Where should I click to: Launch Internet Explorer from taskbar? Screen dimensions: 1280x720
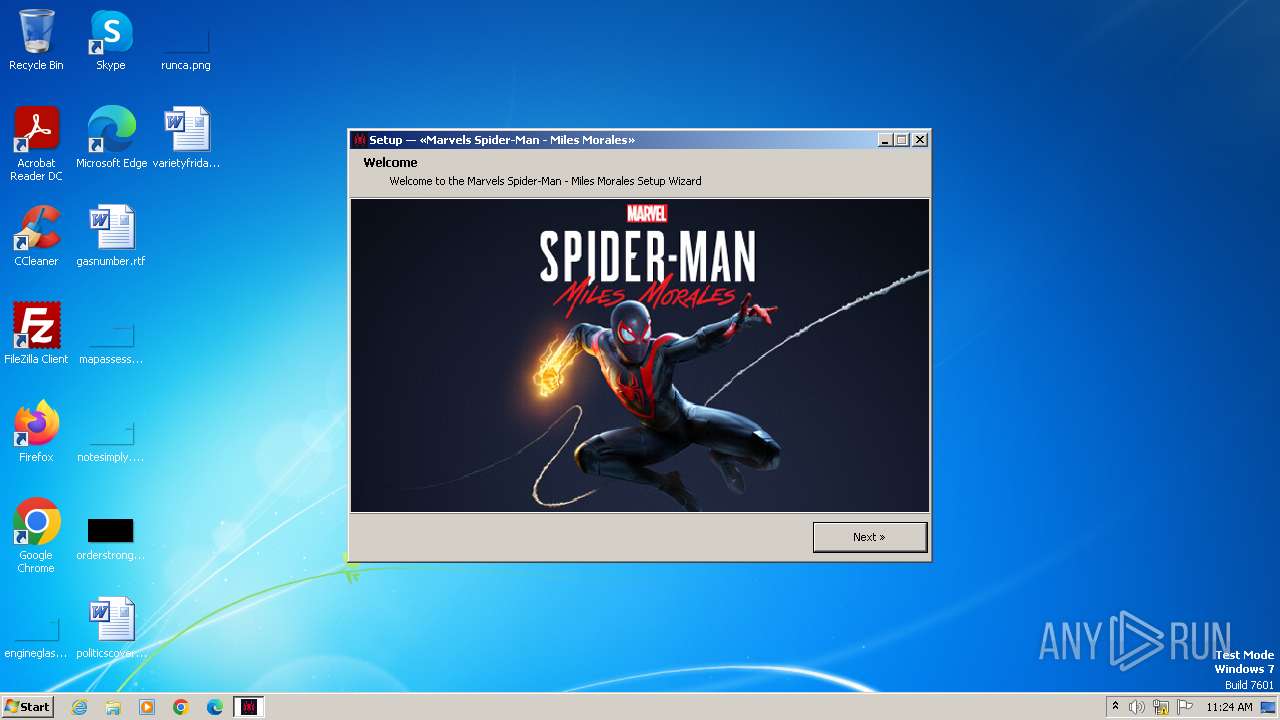tap(79, 707)
